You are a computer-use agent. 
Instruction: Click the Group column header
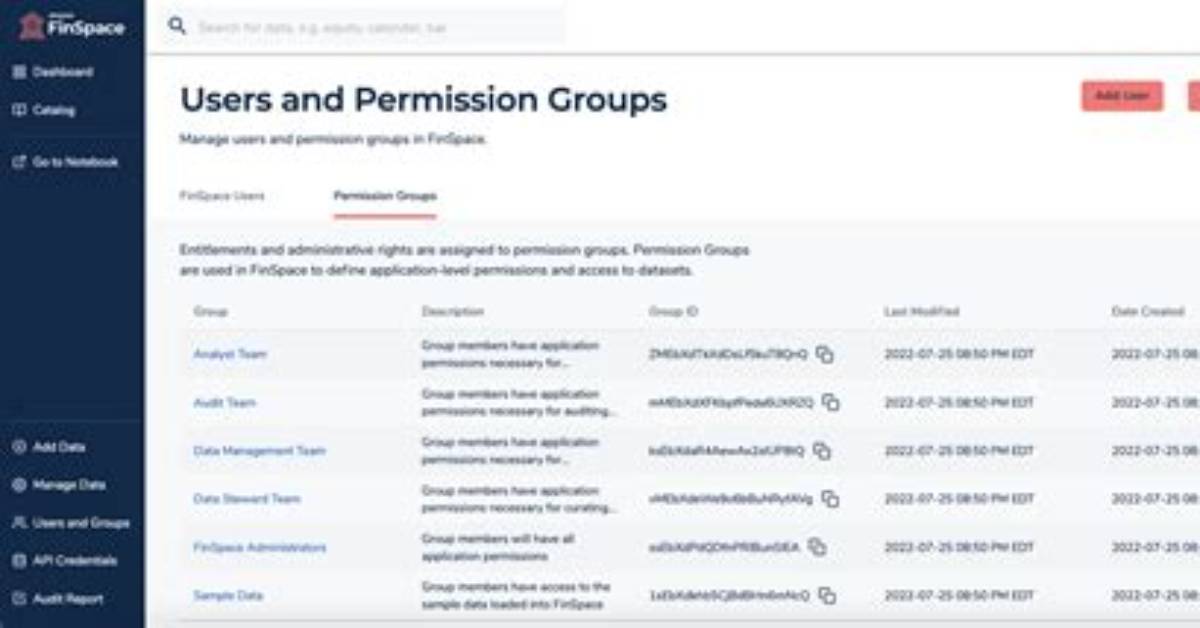(x=211, y=312)
